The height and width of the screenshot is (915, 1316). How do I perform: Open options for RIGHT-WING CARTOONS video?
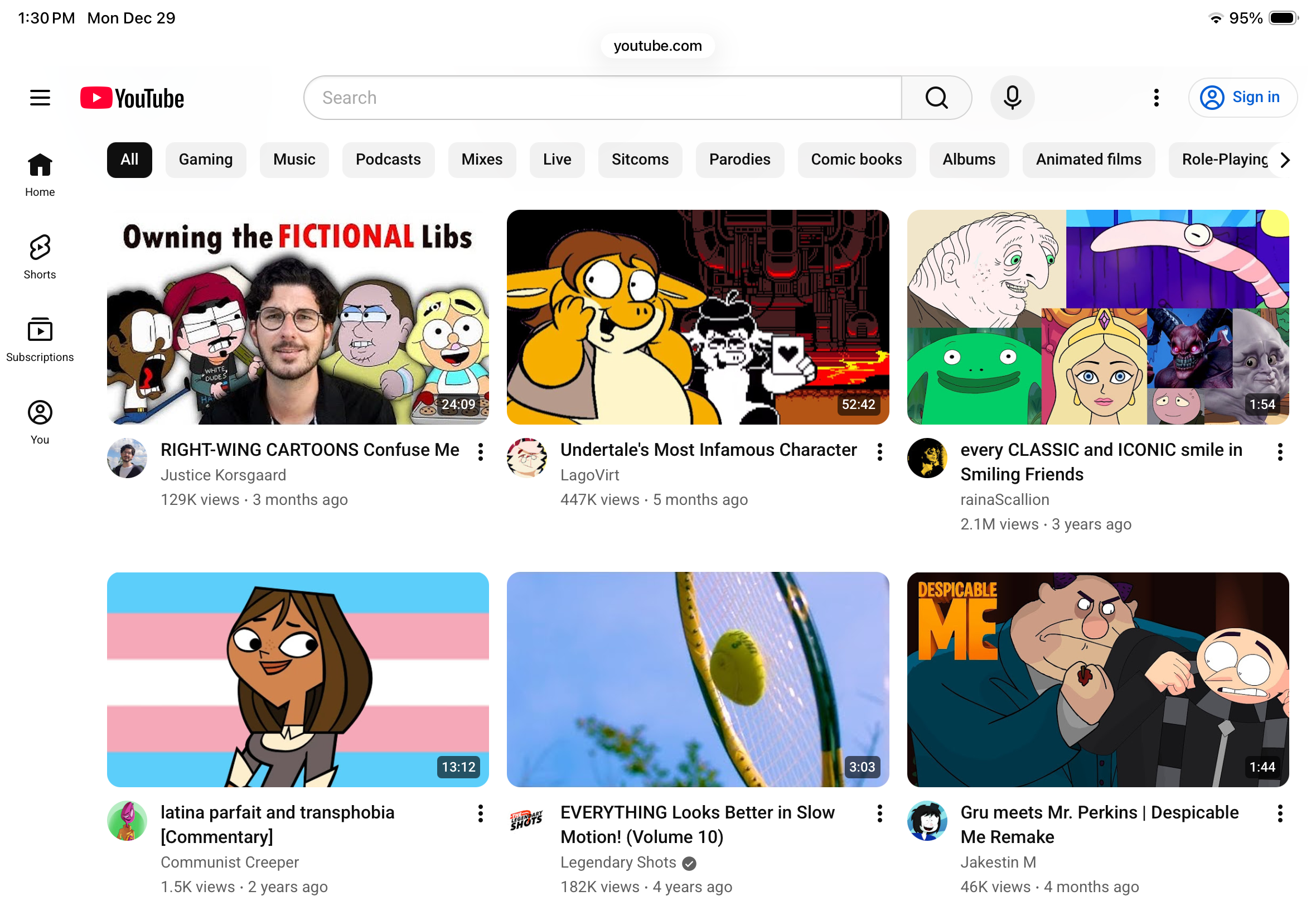[480, 452]
